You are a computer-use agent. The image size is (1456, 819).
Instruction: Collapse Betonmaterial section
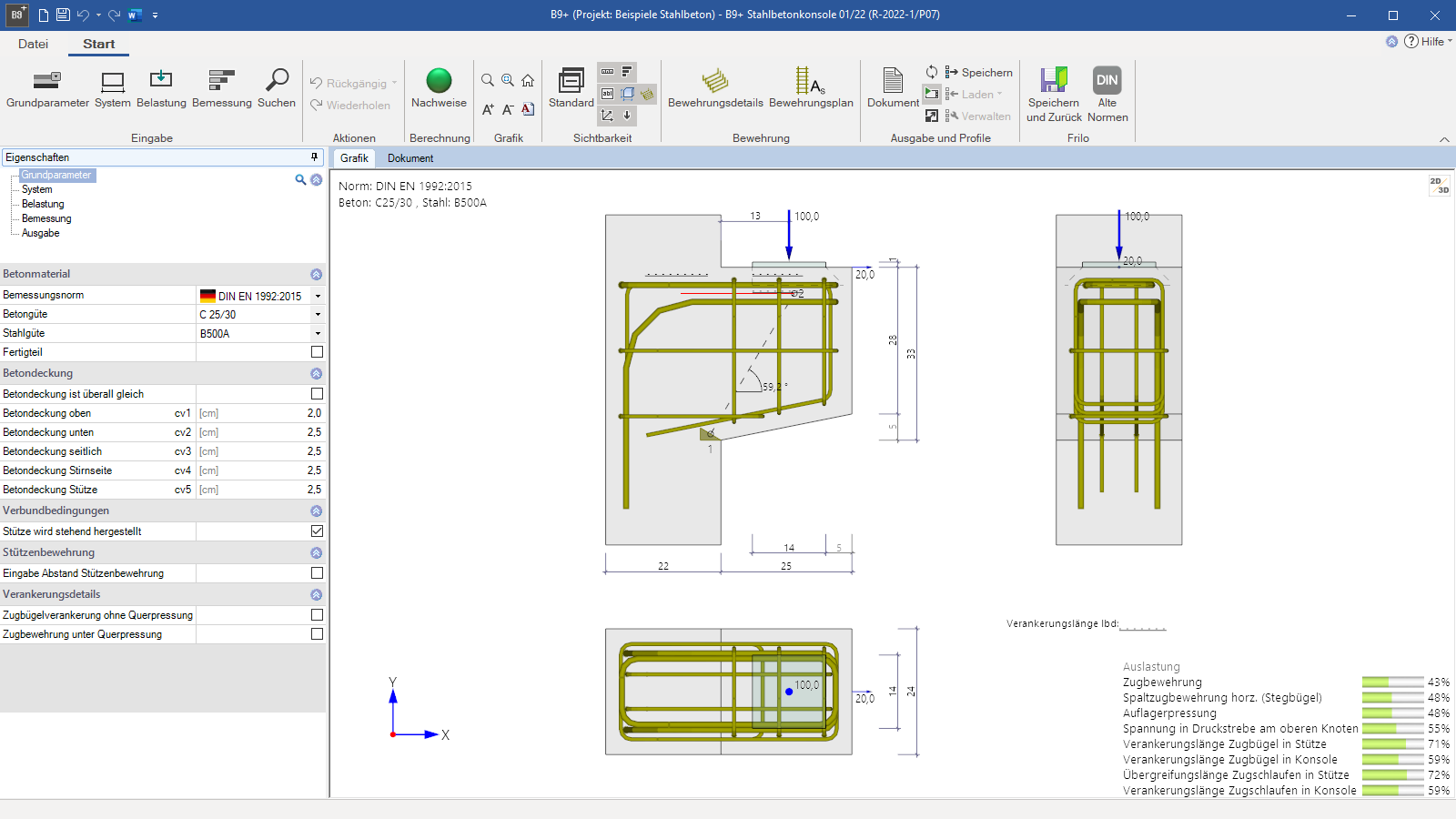pyautogui.click(x=316, y=275)
